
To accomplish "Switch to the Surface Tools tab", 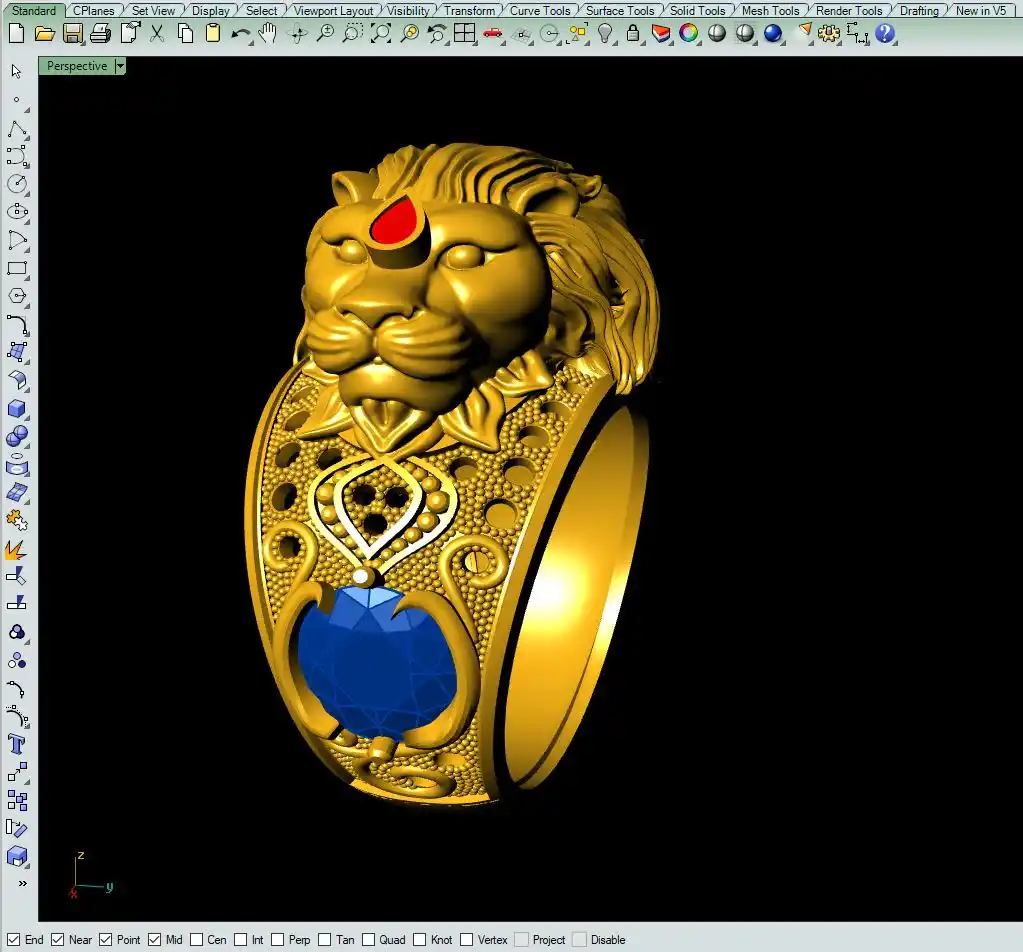I will click(x=619, y=10).
